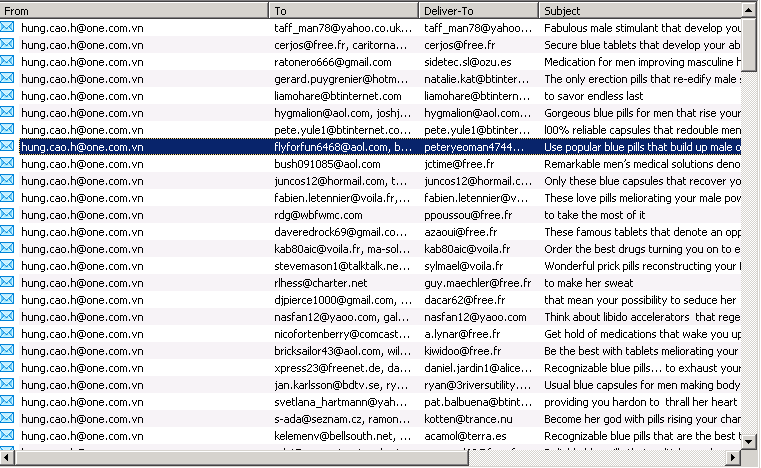Select subject 'Order the best drugs turning'

(642, 249)
